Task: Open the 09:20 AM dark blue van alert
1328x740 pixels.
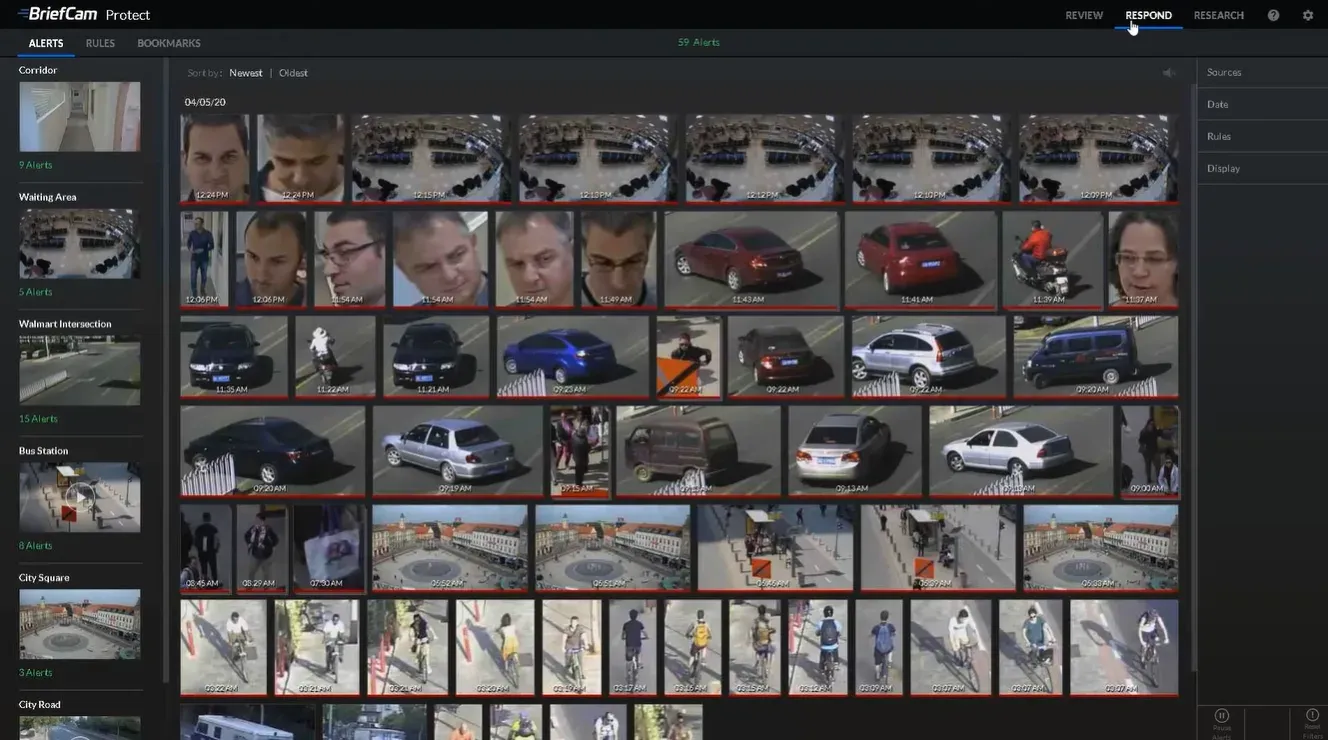Action: 1096,357
